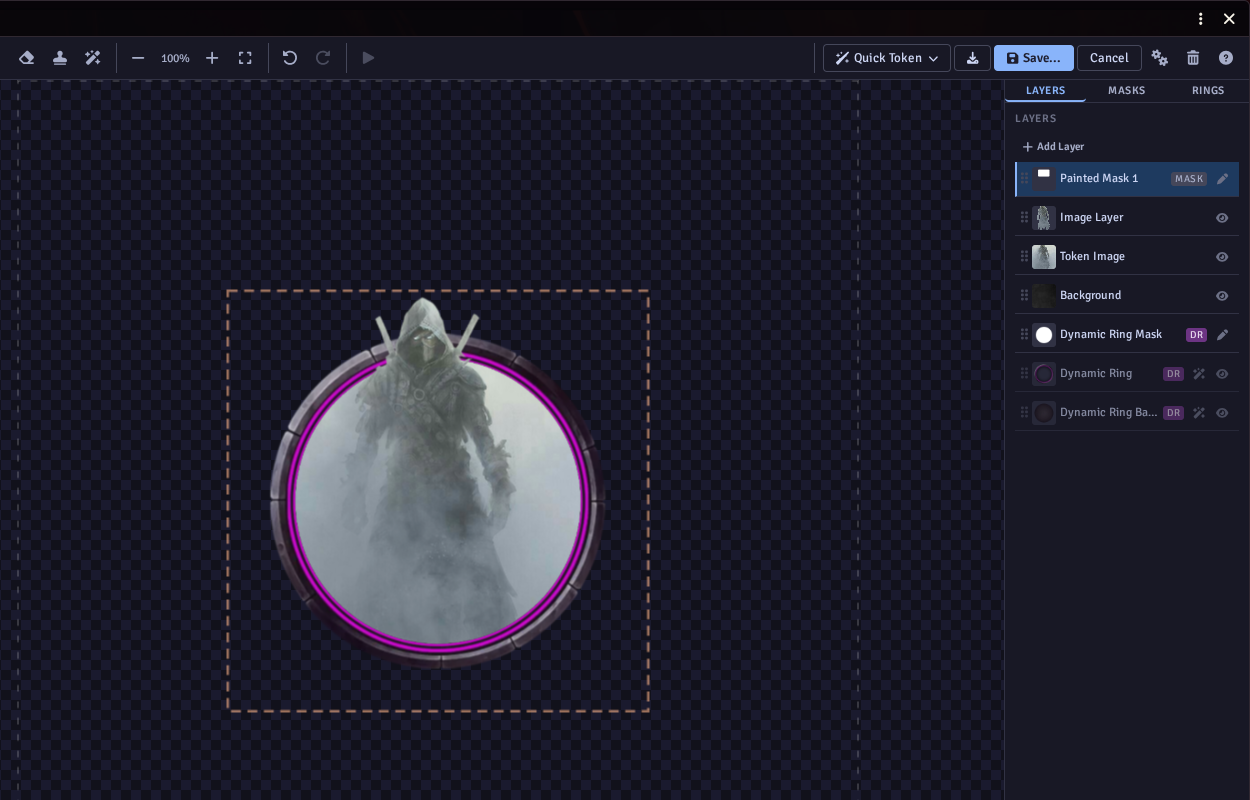1250x800 pixels.
Task: Click the 100% zoom level text
Action: (175, 58)
